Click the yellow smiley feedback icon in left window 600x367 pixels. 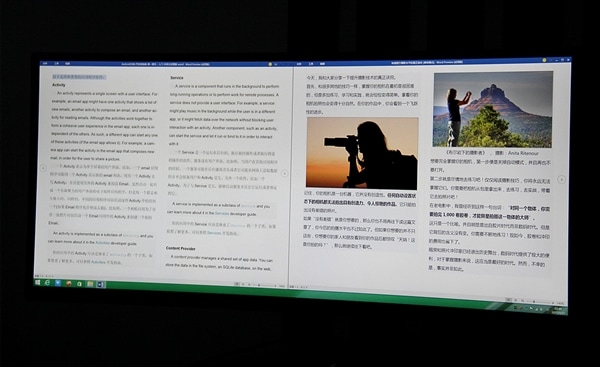270,64
